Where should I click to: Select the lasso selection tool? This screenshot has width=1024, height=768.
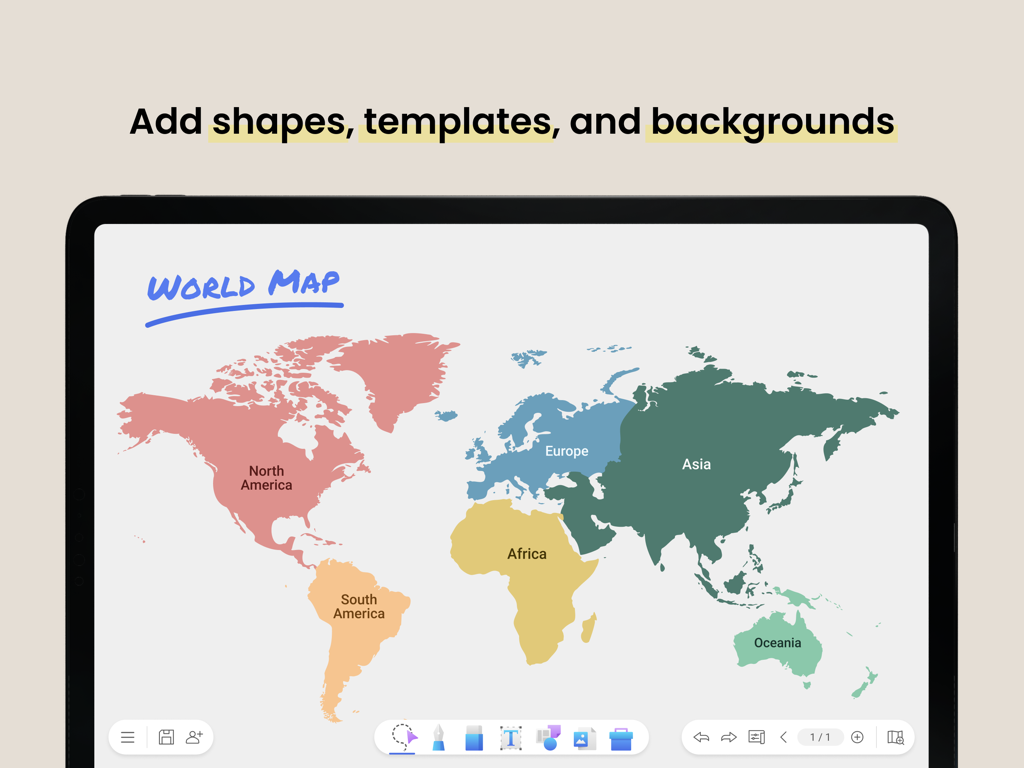point(401,737)
